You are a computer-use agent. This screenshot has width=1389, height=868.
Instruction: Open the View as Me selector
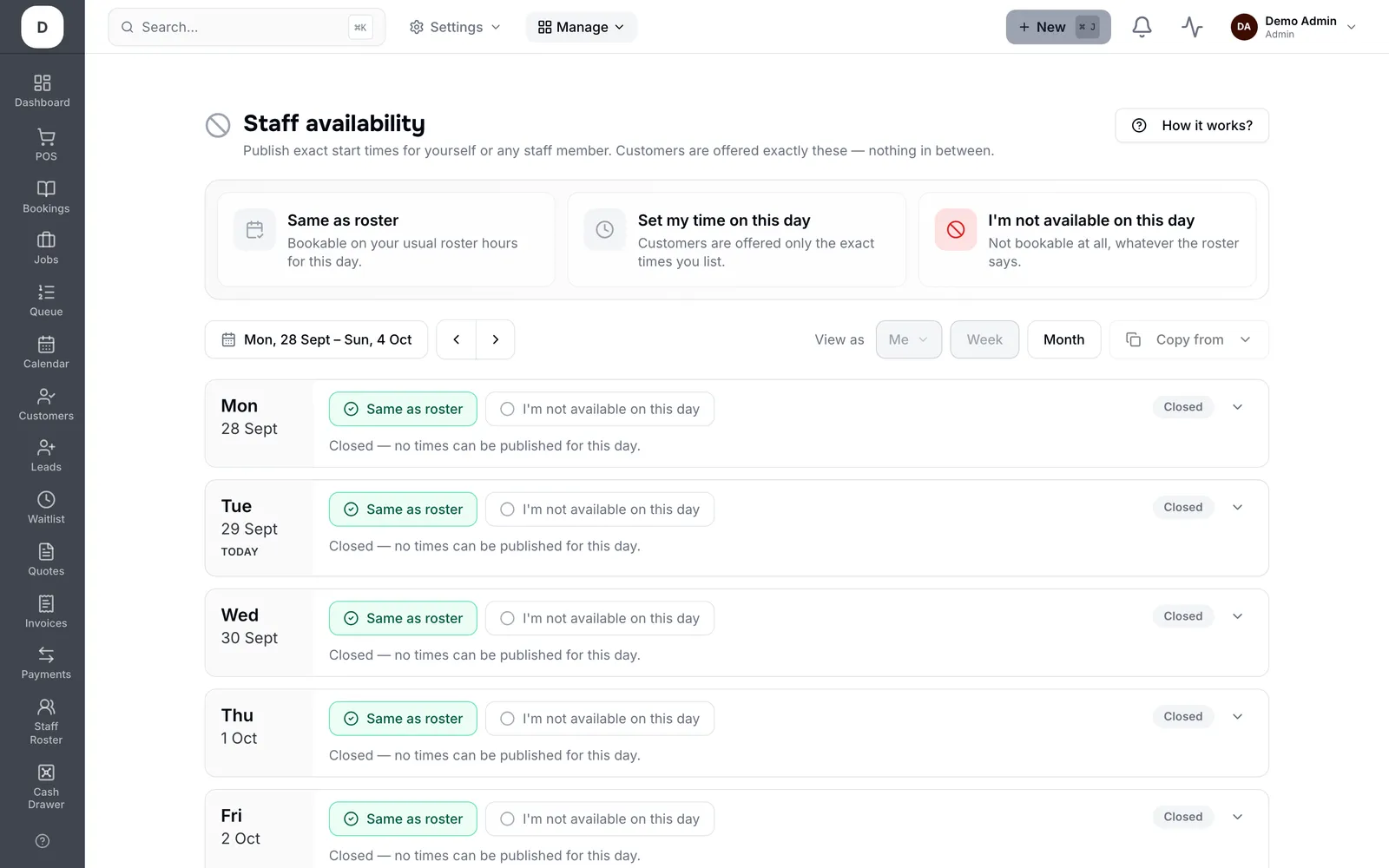908,339
